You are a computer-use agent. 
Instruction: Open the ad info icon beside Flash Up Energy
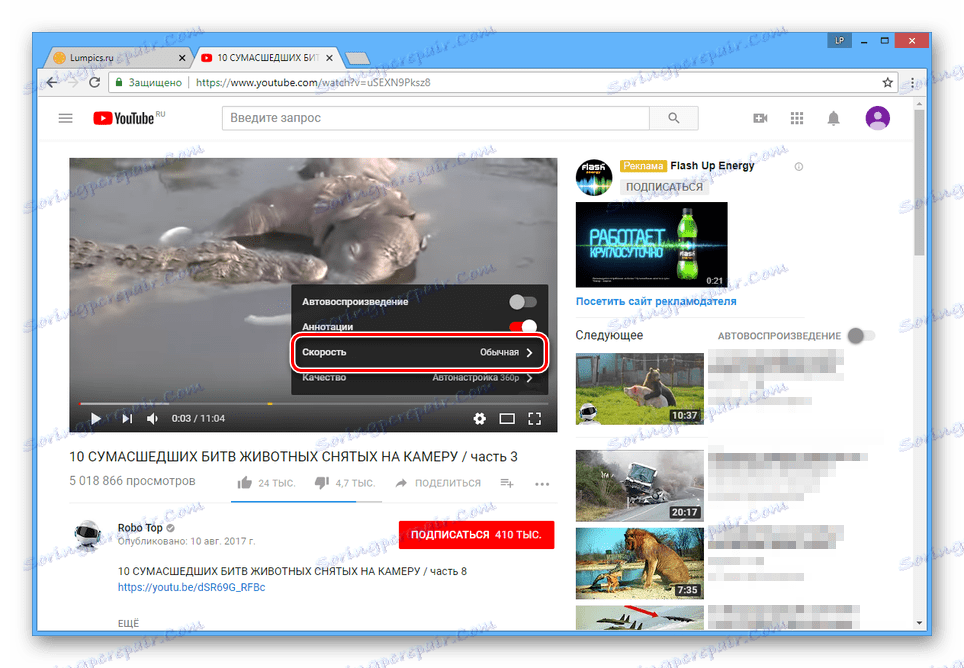pyautogui.click(x=799, y=167)
